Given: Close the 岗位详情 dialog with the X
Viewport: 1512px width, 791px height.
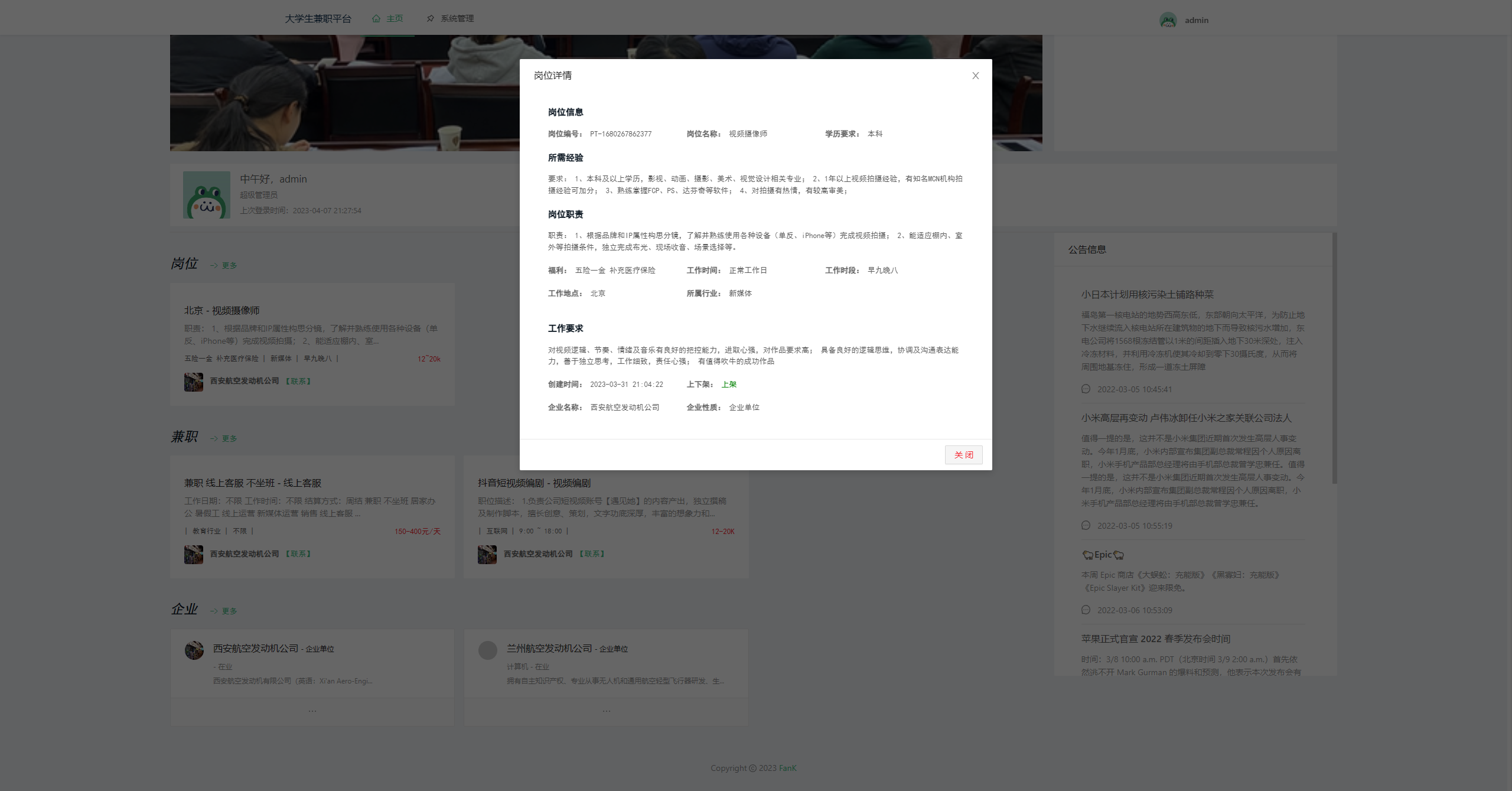Looking at the screenshot, I should click(975, 76).
